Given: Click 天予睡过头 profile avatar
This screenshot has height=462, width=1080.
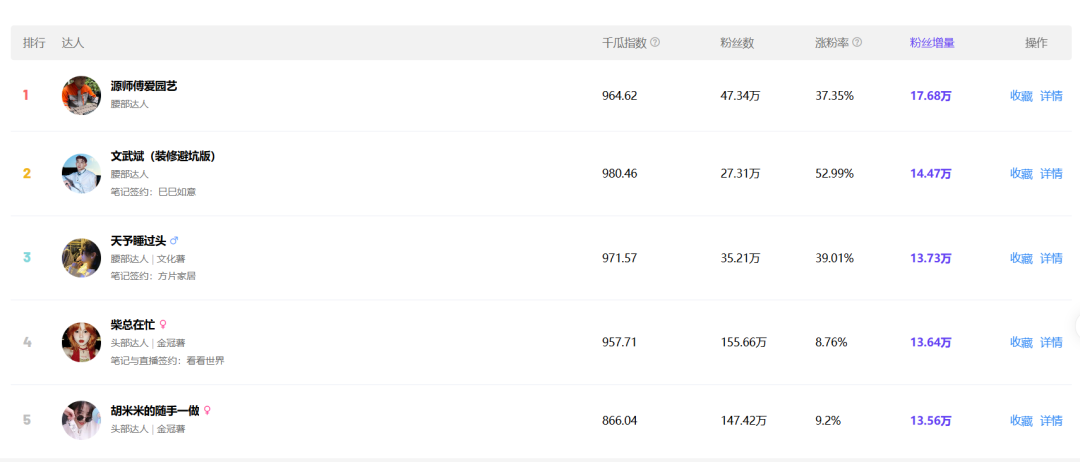Looking at the screenshot, I should coord(81,258).
